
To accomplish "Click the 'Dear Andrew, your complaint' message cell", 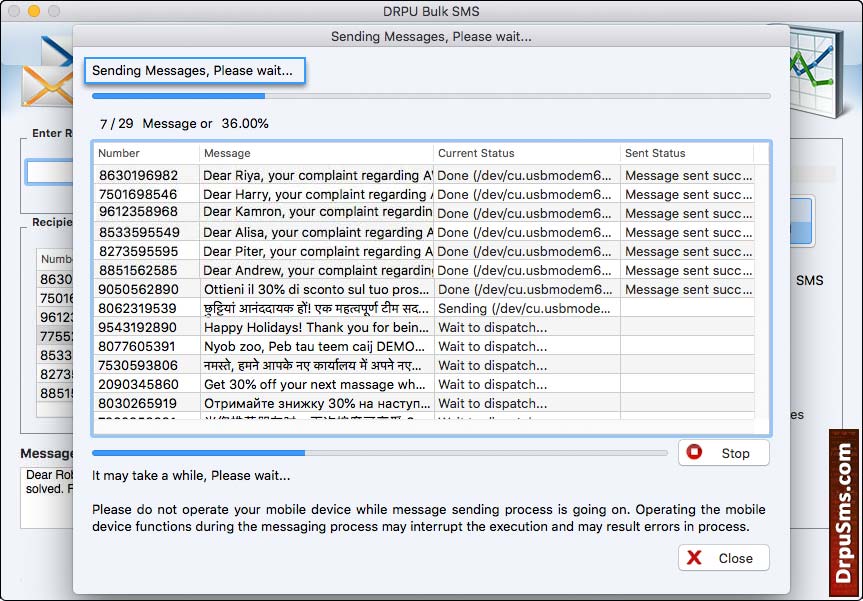I will (317, 270).
